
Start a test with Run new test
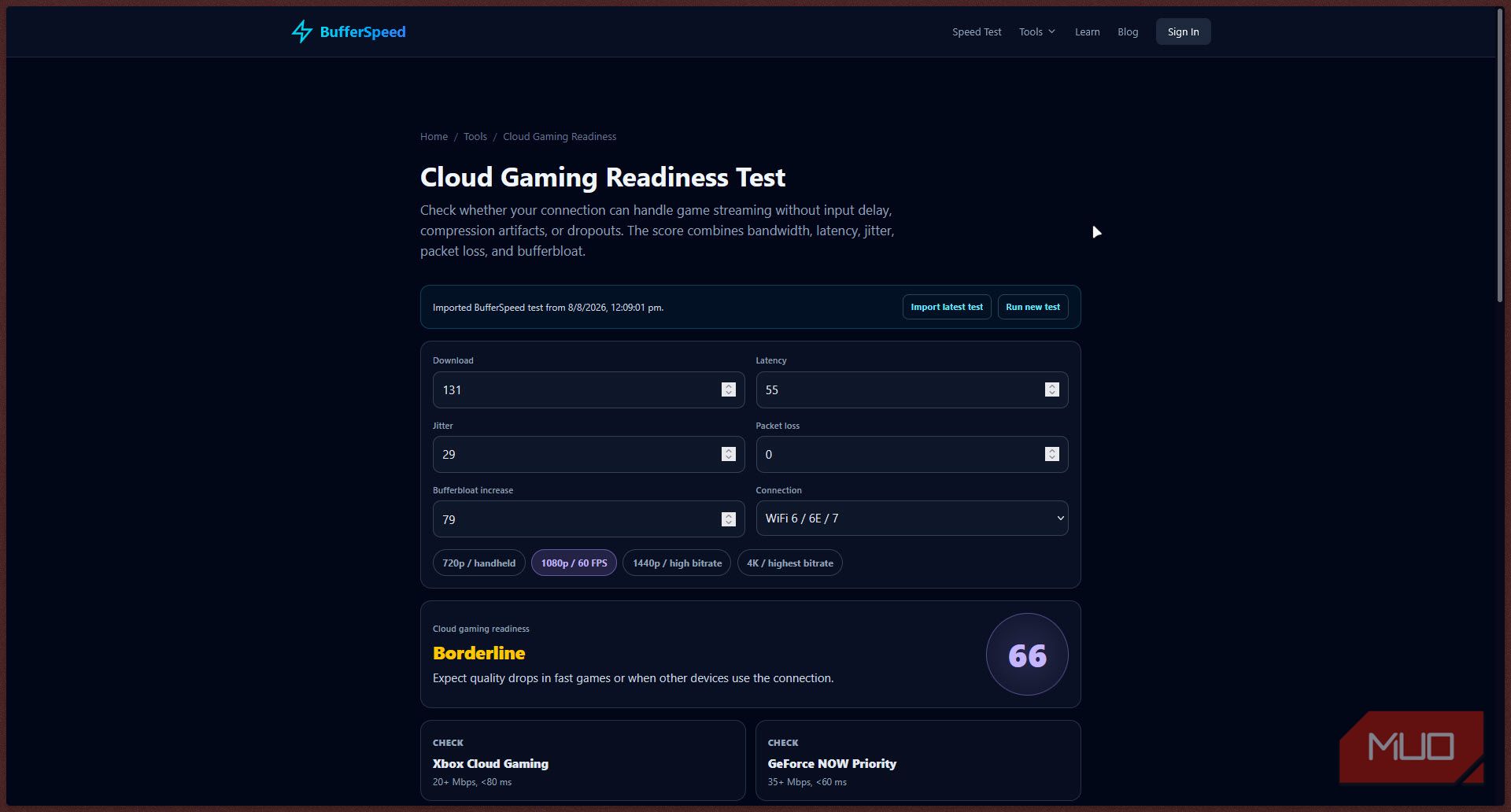(1033, 307)
